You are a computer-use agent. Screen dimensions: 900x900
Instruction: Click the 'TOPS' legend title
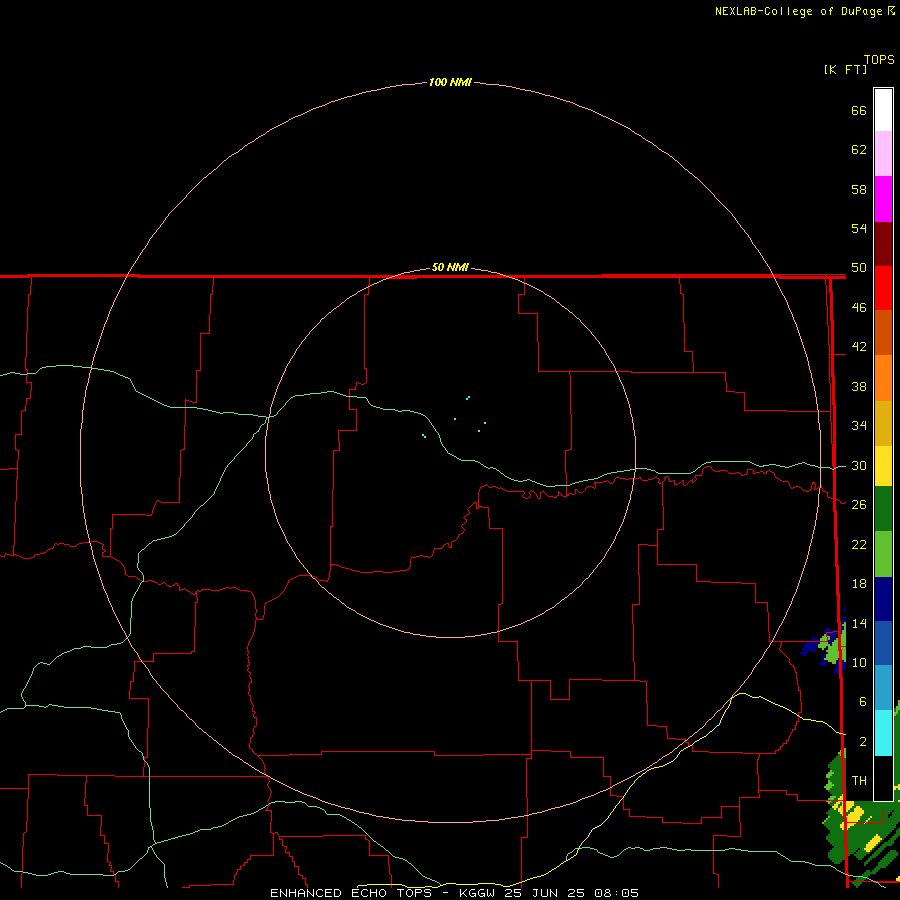[x=879, y=59]
